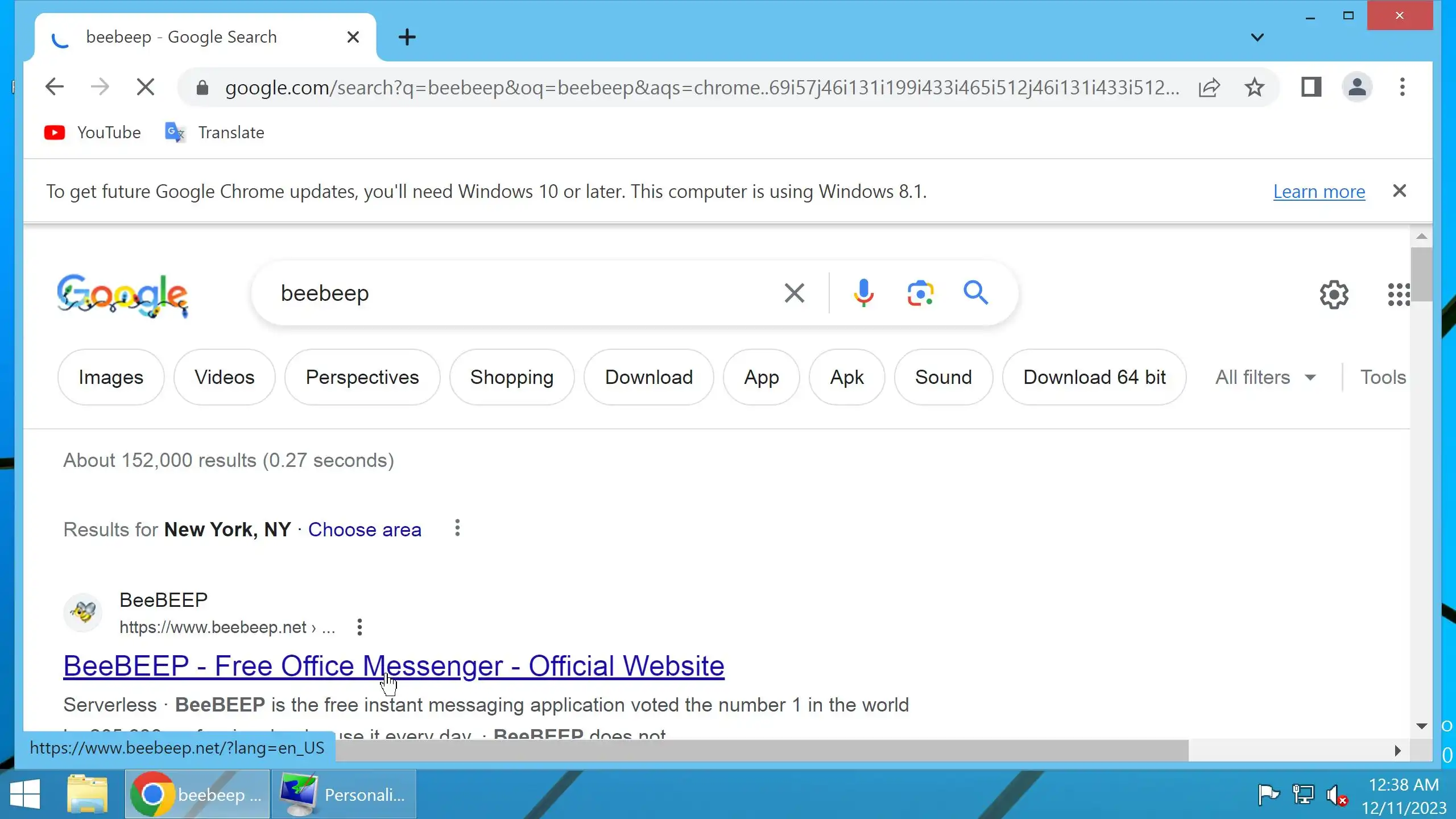Click the voice search microphone icon

[x=863, y=293]
